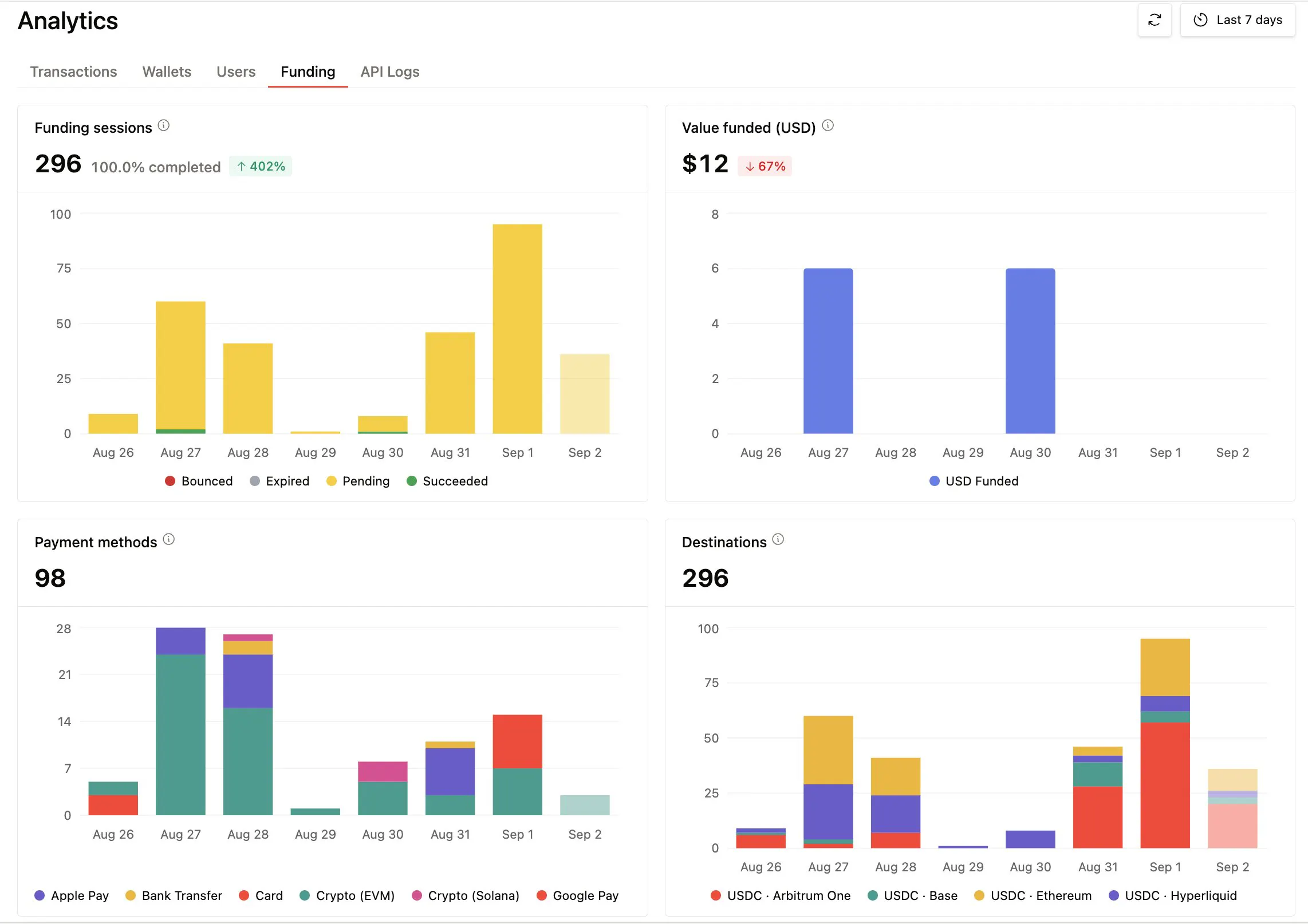Toggle USD Funded legend entry

974,481
